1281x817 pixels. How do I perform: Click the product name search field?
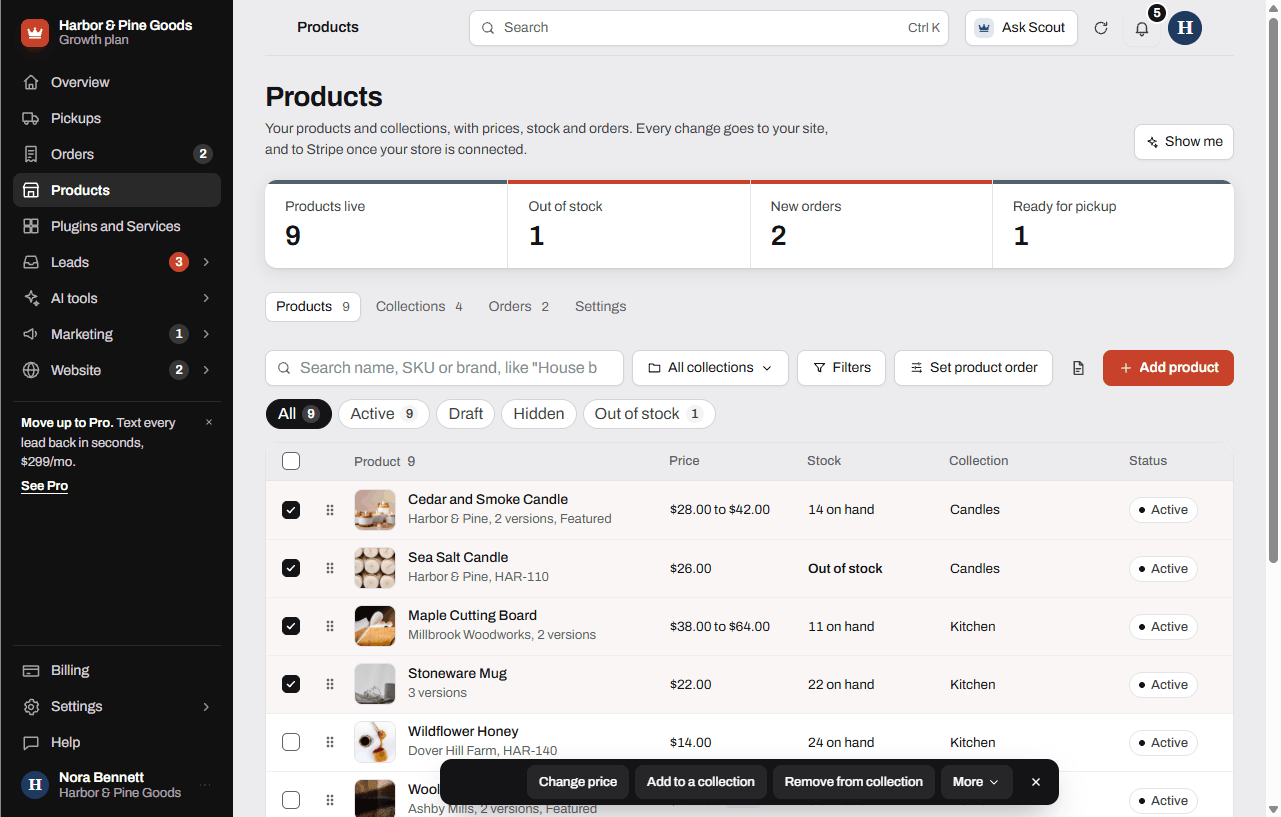pyautogui.click(x=444, y=368)
